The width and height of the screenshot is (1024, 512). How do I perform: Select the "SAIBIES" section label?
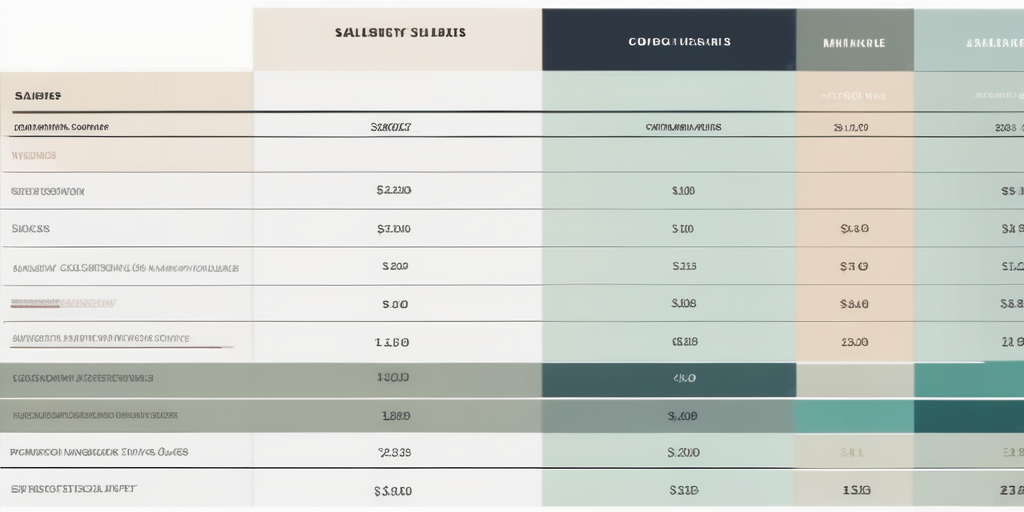click(x=38, y=96)
